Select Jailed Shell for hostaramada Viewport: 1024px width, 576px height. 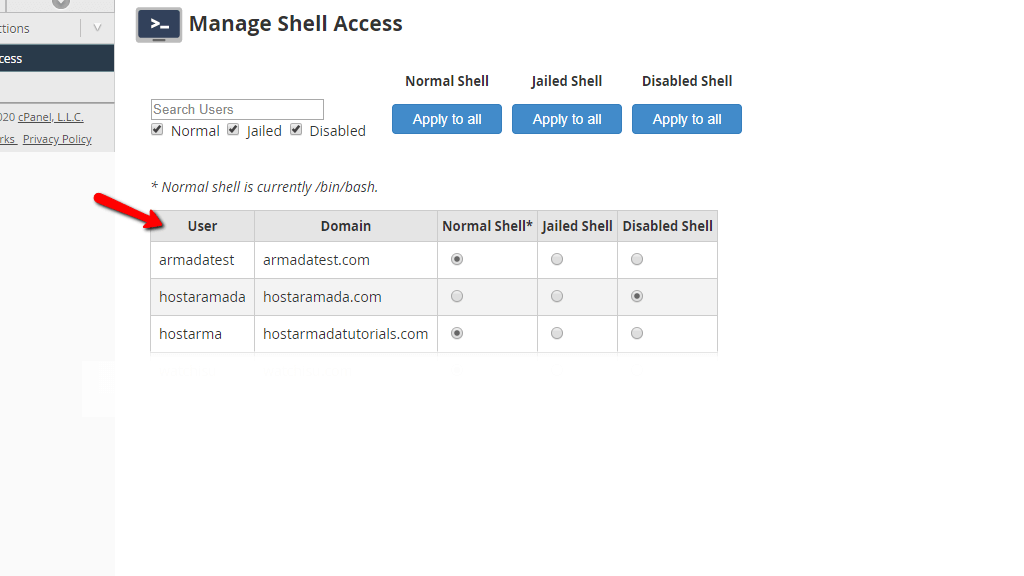tap(556, 296)
